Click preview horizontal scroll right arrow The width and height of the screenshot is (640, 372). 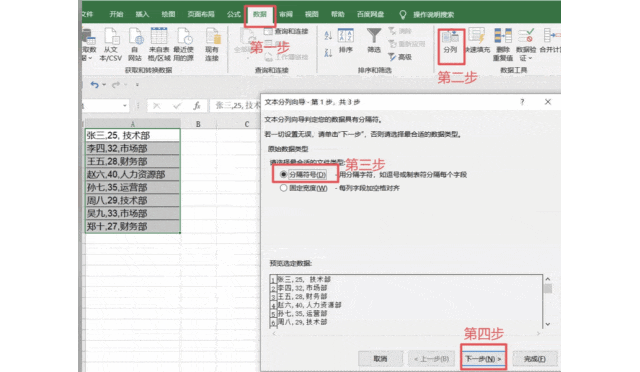click(538, 334)
